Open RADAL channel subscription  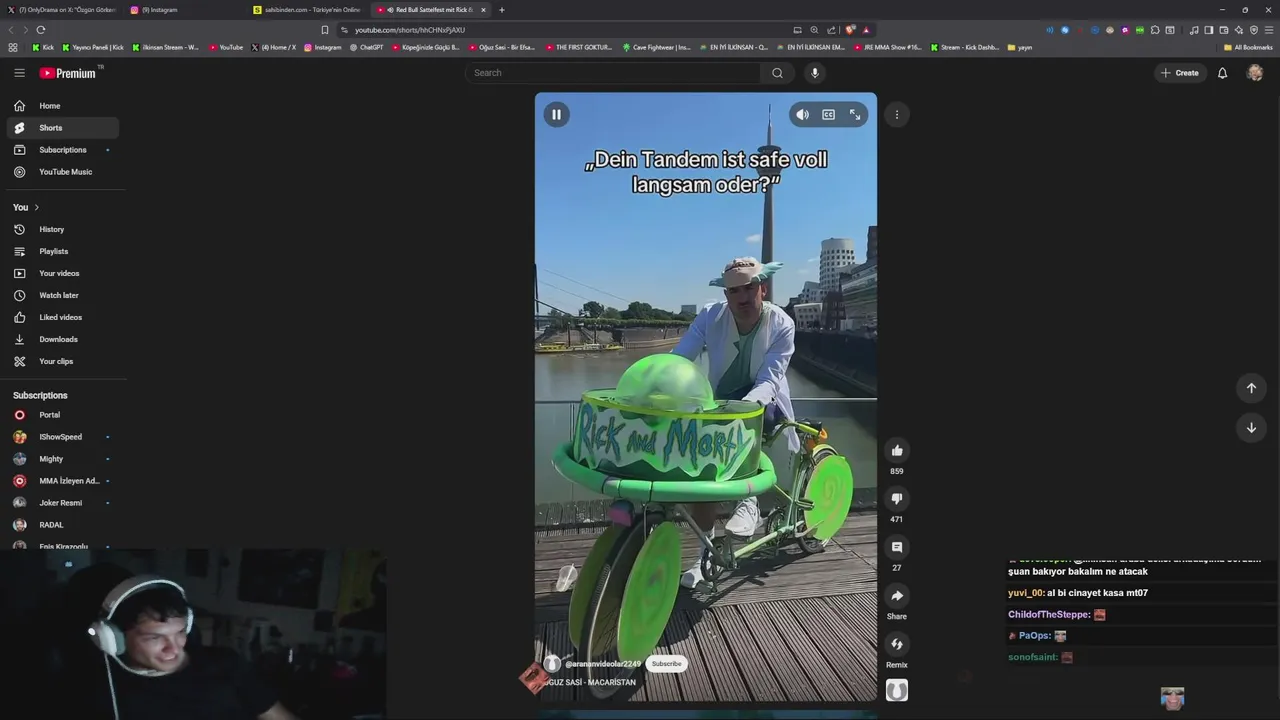[x=63, y=525]
